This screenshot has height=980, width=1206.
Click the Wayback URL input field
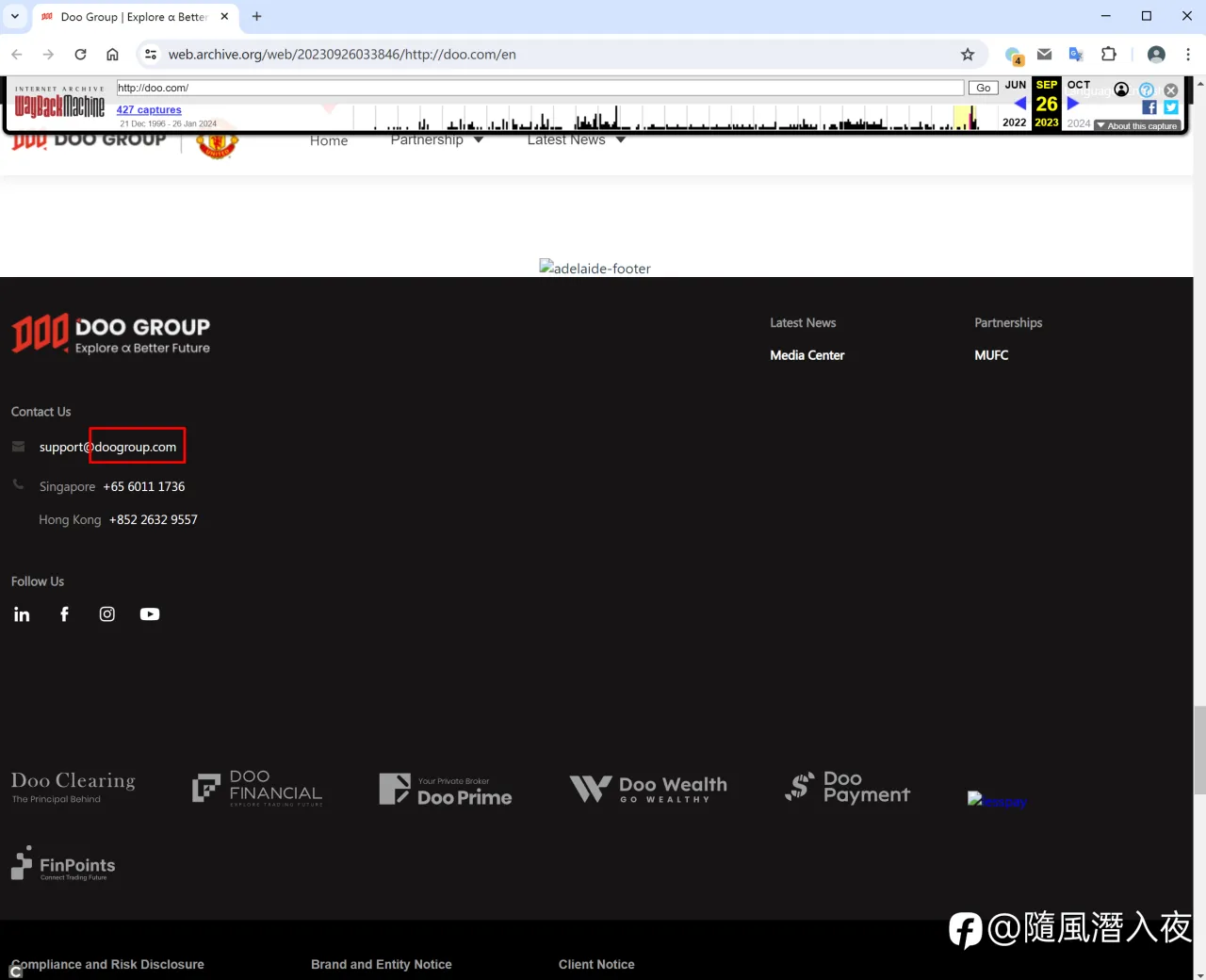(540, 88)
